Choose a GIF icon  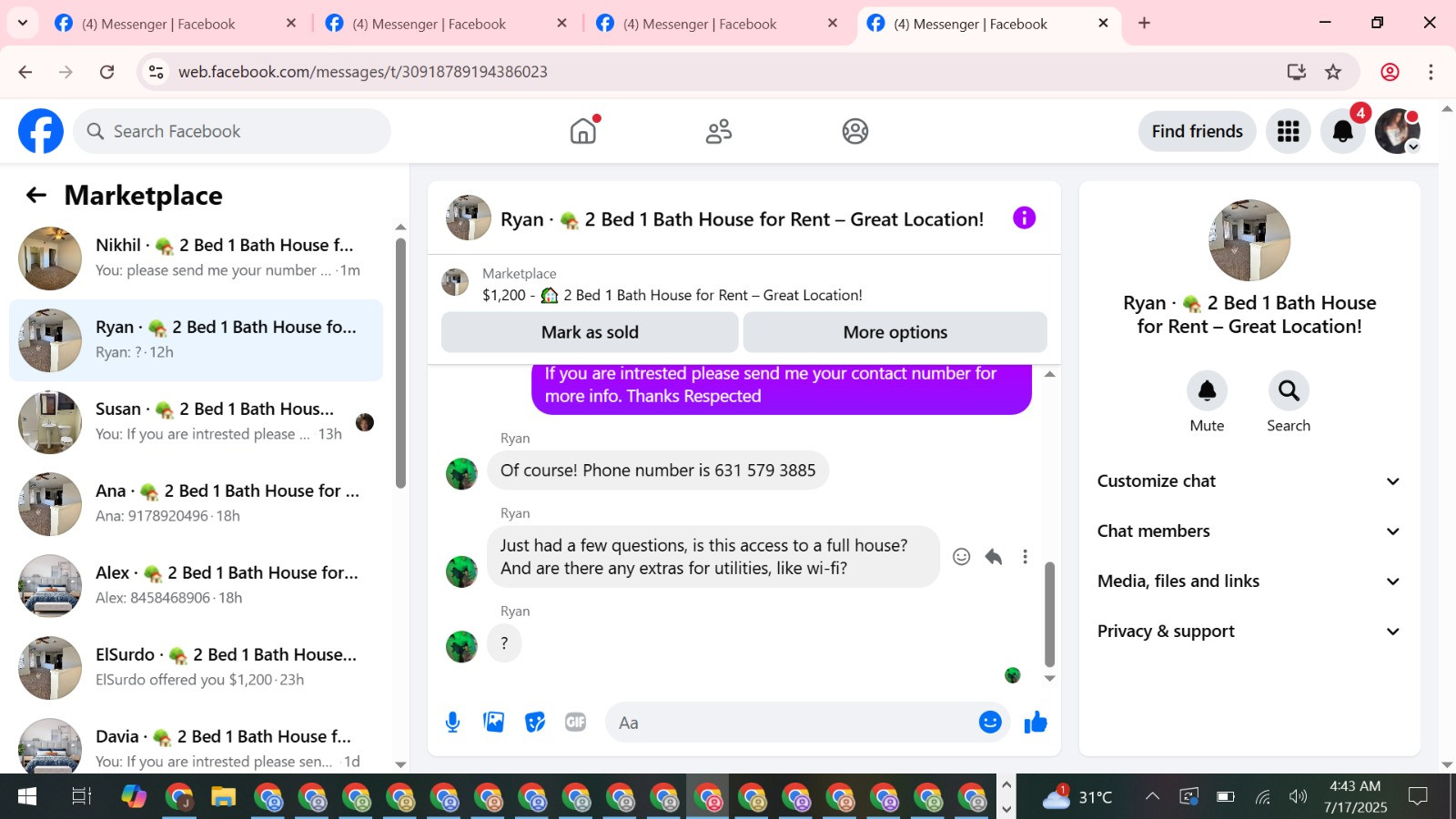575,723
